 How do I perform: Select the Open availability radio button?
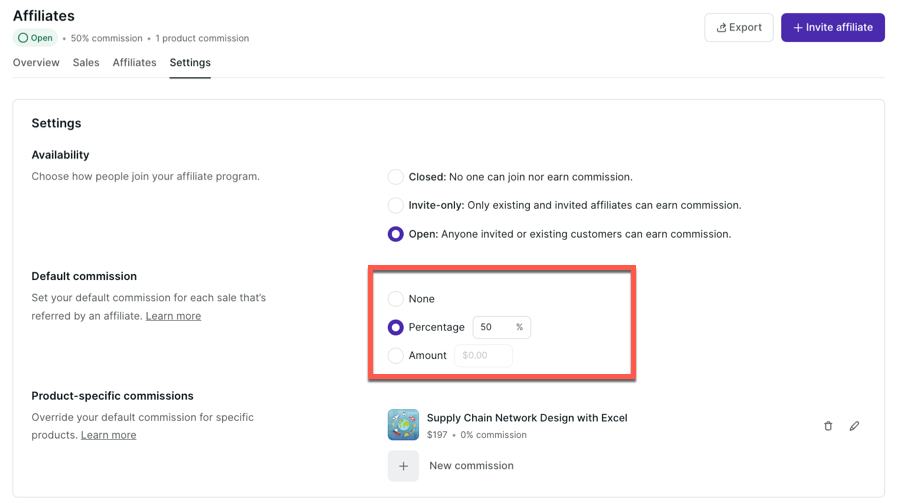(396, 234)
